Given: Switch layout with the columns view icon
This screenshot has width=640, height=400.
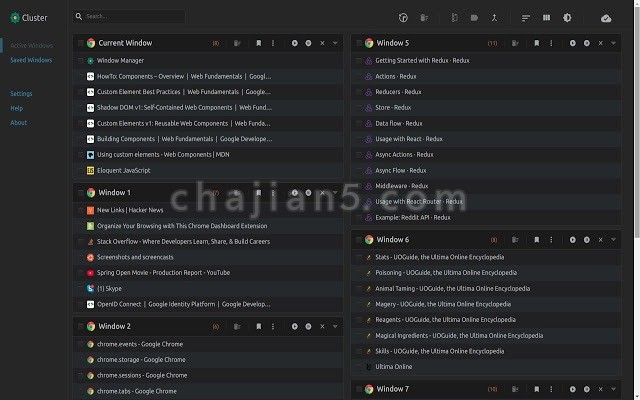Looking at the screenshot, I should point(546,18).
